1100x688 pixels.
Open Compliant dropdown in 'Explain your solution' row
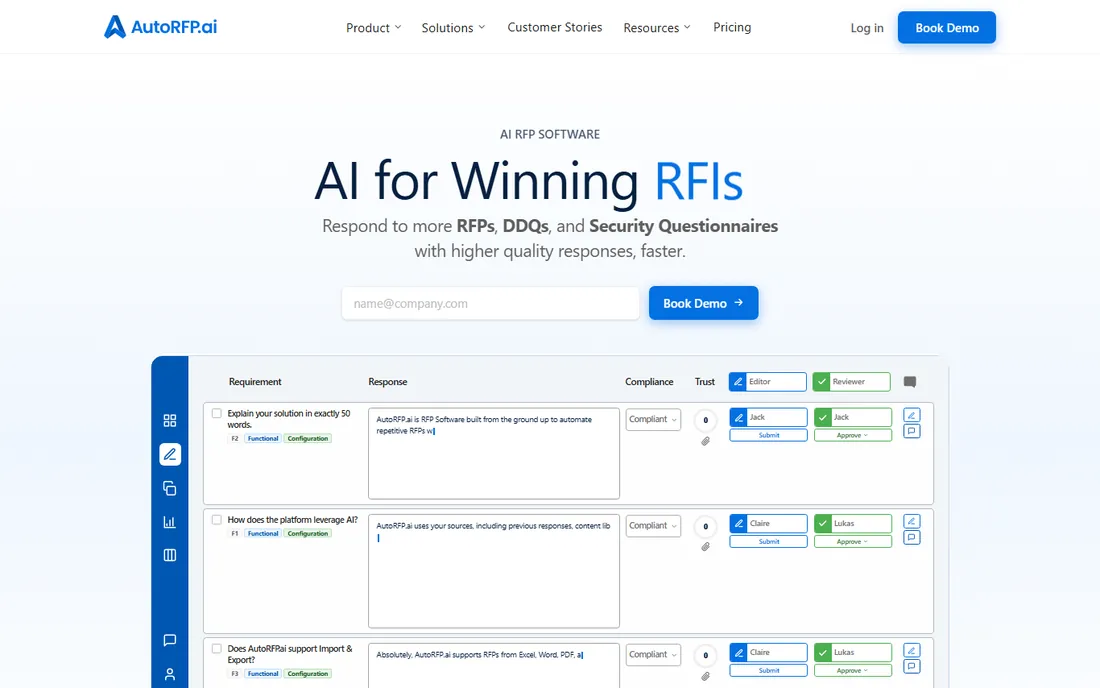(x=653, y=419)
